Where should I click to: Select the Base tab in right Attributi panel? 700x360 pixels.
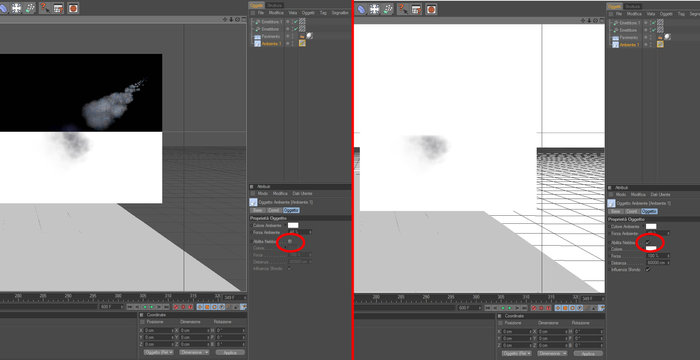click(x=616, y=211)
